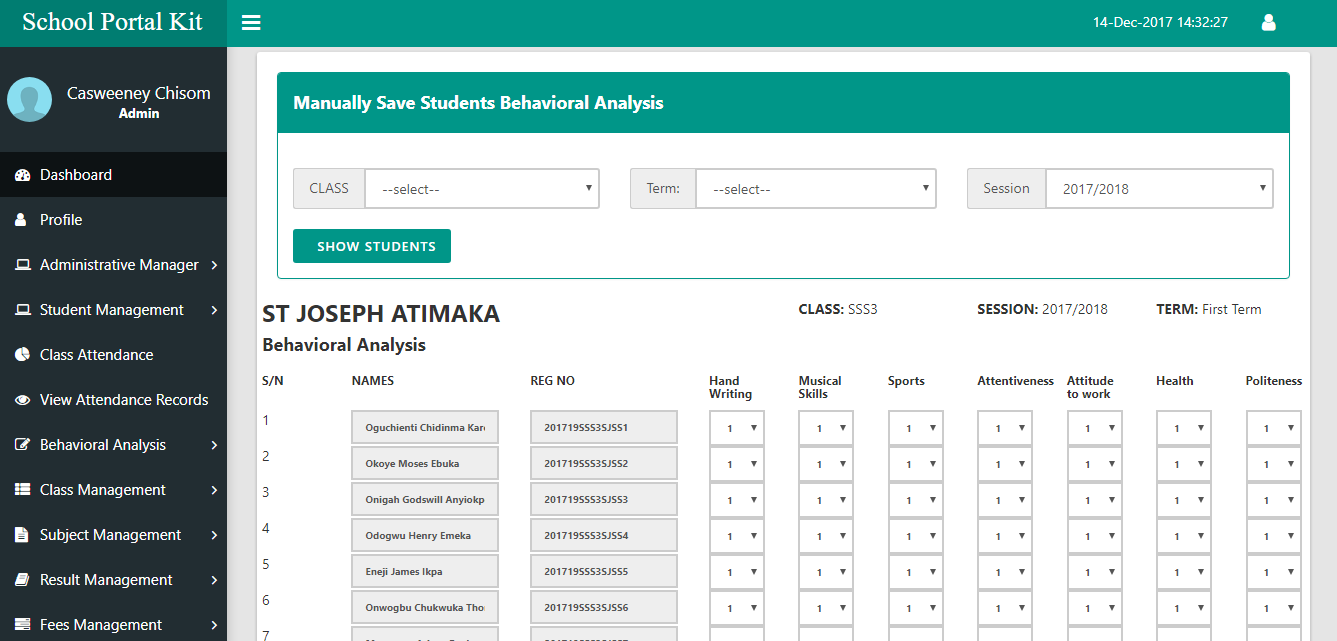The image size is (1337, 641).
Task: Click the Class Attendance pie chart icon
Action: click(x=22, y=355)
